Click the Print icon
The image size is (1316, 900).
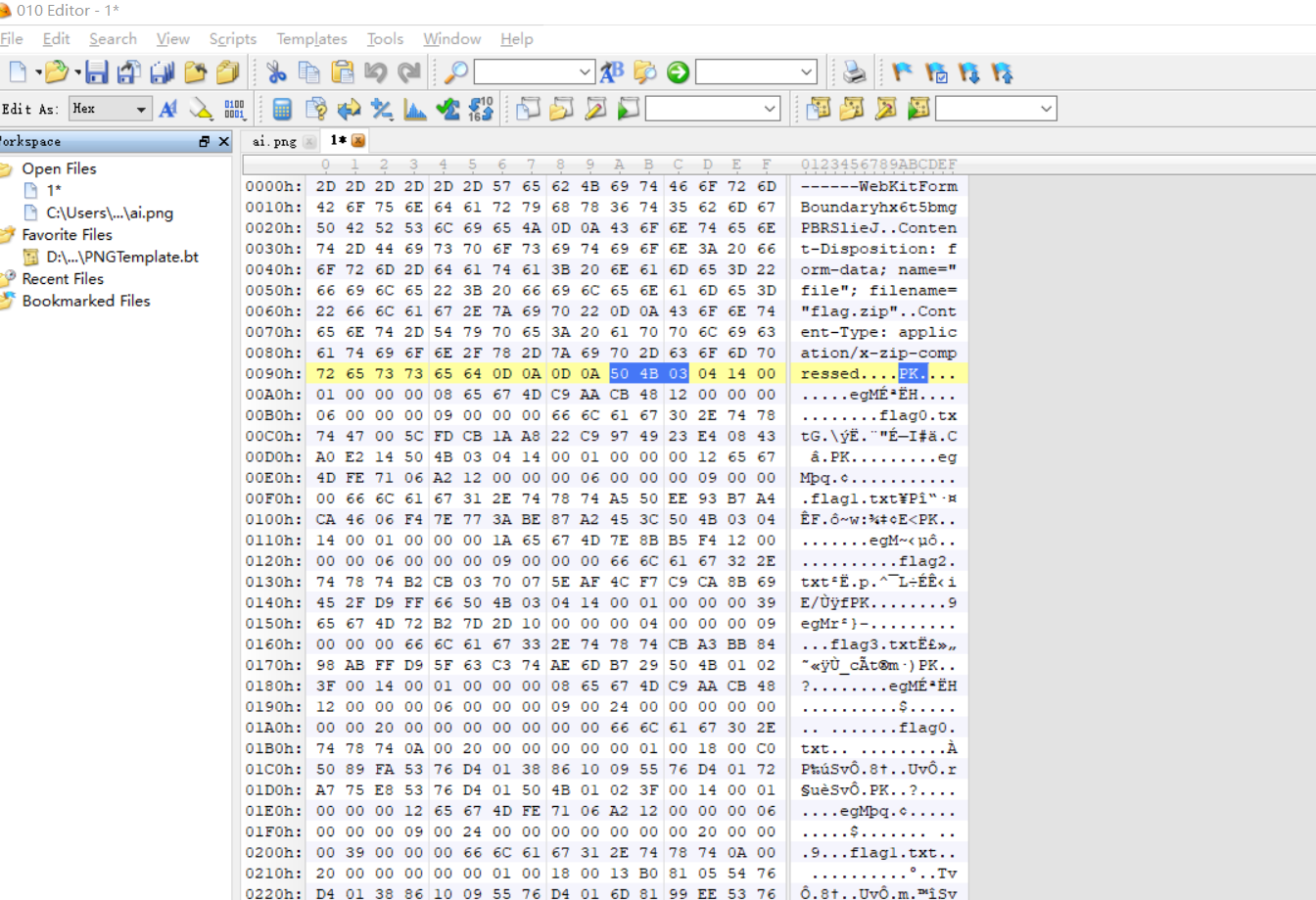pyautogui.click(x=855, y=71)
